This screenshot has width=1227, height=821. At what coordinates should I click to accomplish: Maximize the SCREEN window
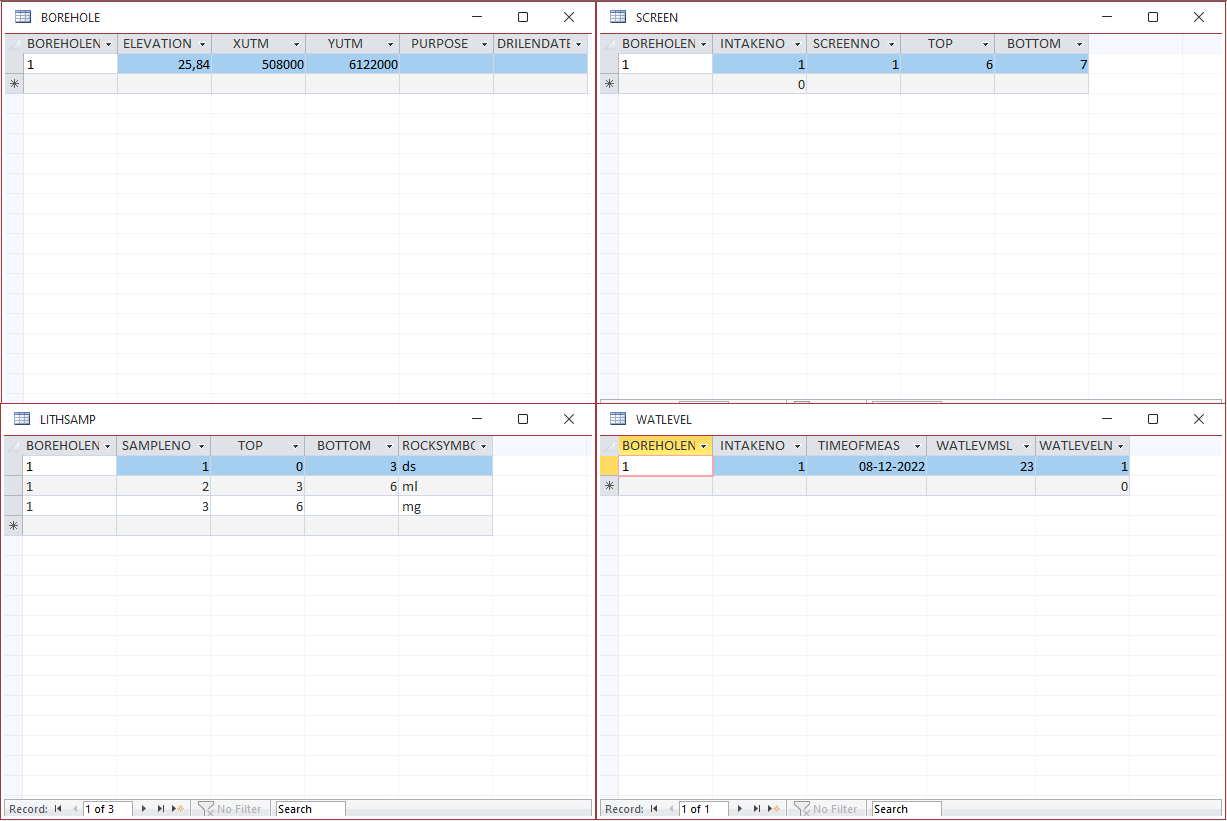click(x=1153, y=17)
